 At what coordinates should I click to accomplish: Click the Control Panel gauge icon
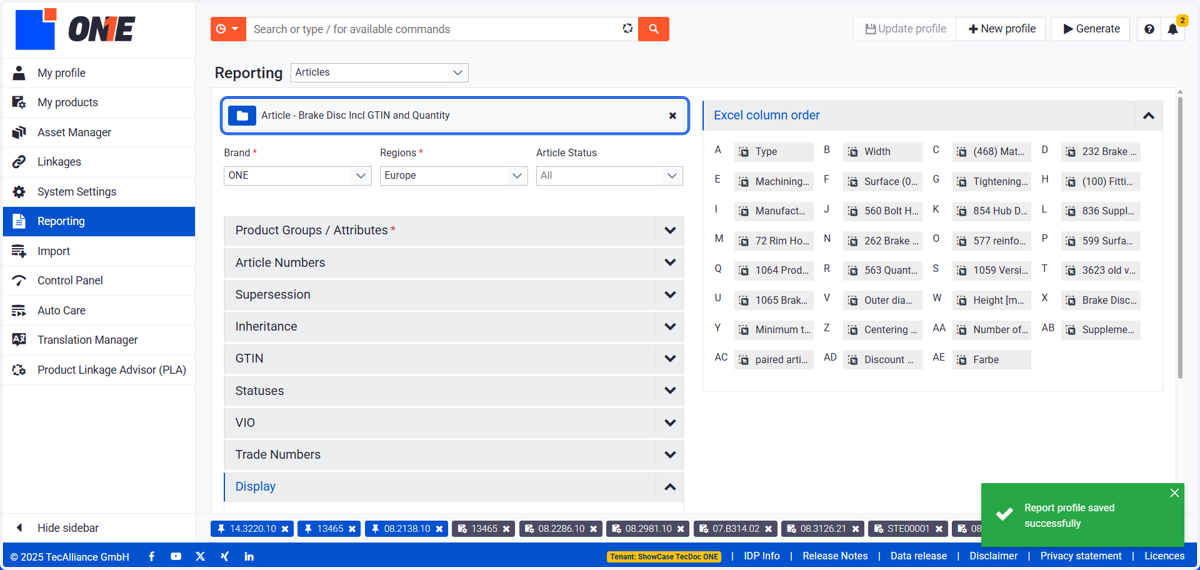(19, 281)
